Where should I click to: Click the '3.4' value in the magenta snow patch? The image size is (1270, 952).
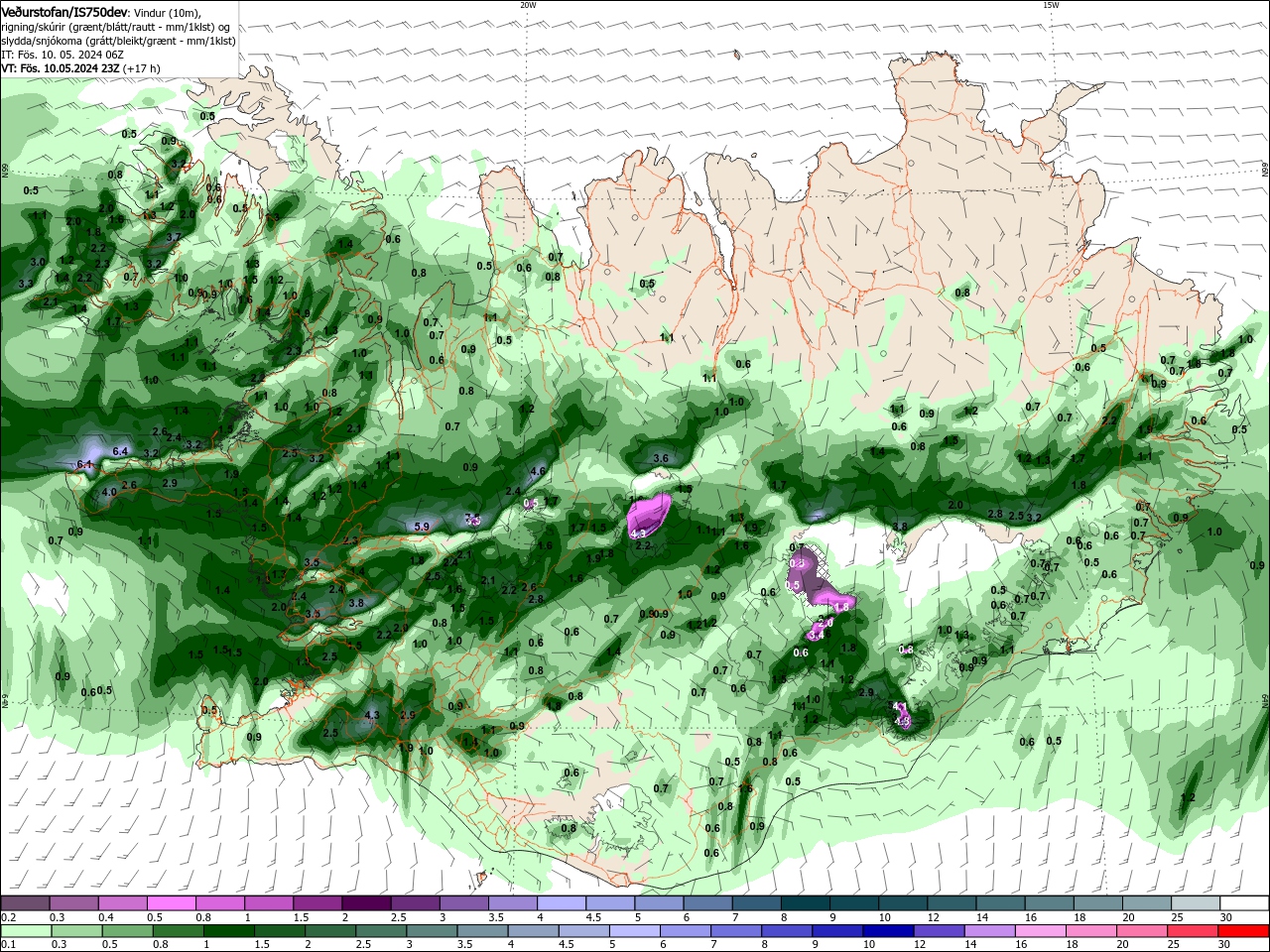817,635
